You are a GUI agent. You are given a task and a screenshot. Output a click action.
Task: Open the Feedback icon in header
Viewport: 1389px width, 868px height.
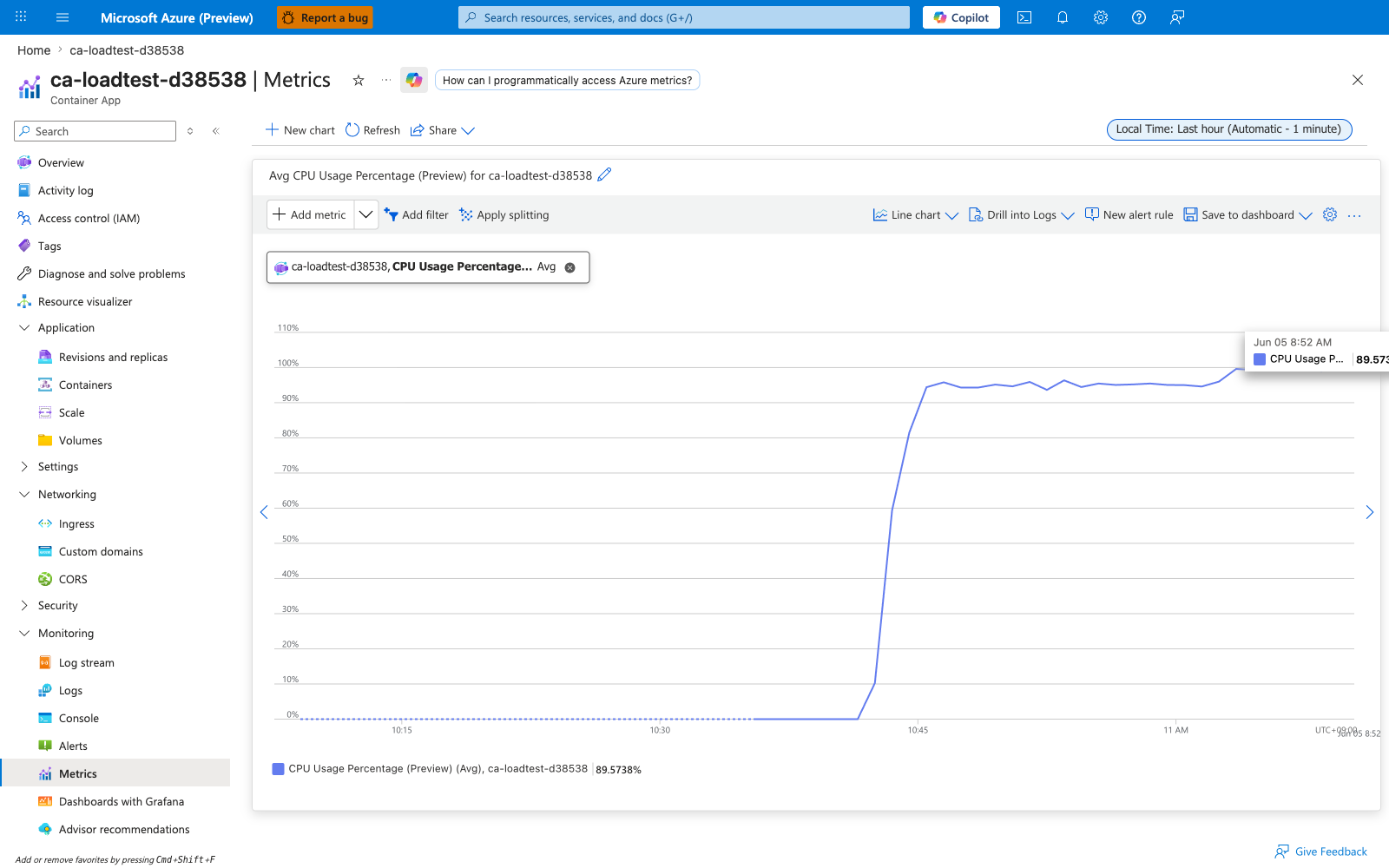[x=1177, y=17]
